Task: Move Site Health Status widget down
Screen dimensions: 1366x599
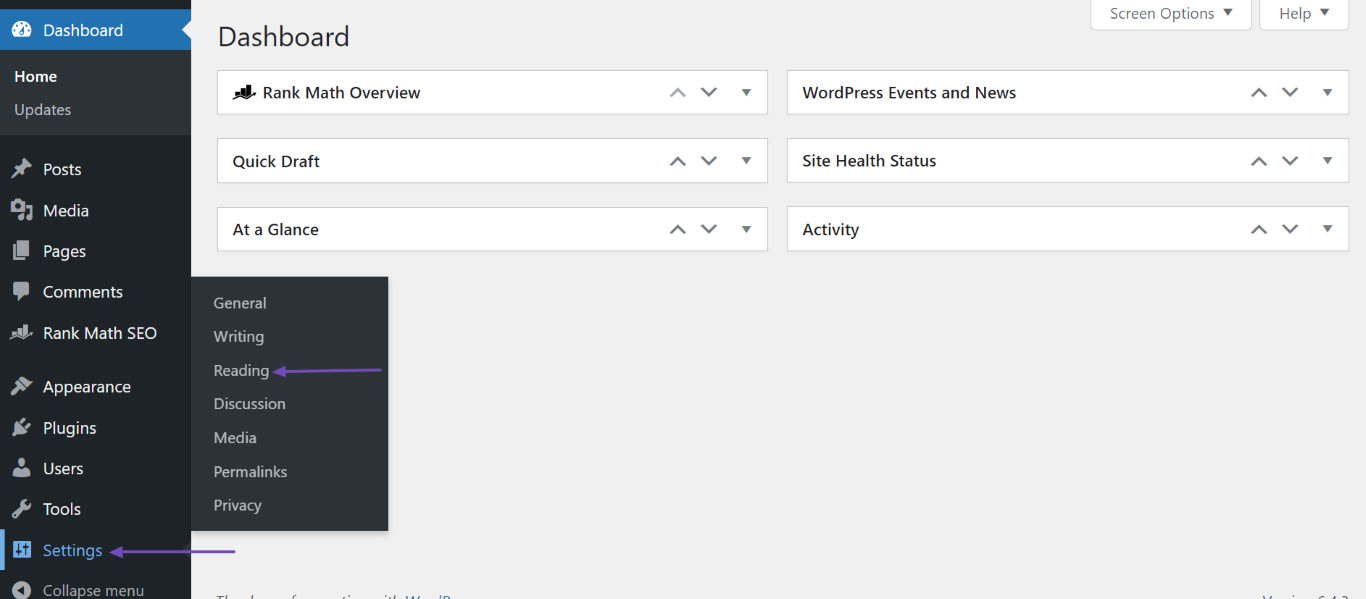Action: click(x=1290, y=161)
